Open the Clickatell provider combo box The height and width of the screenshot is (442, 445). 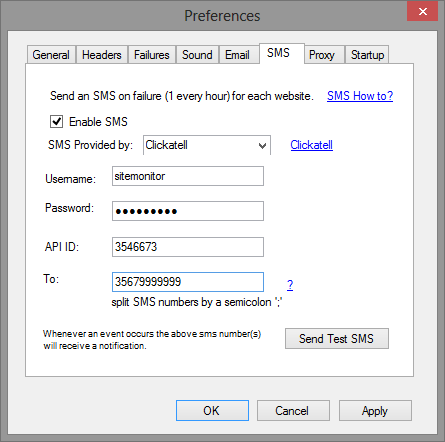coord(207,145)
